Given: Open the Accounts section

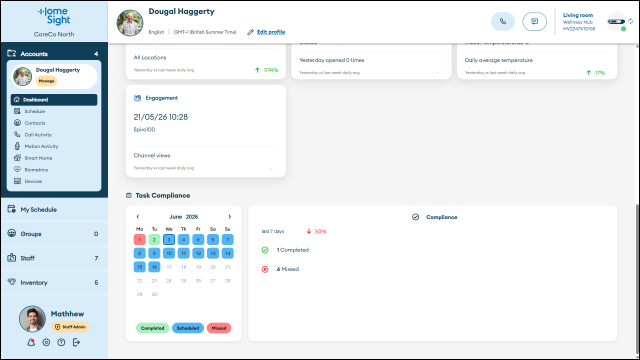Looking at the screenshot, I should pos(54,53).
